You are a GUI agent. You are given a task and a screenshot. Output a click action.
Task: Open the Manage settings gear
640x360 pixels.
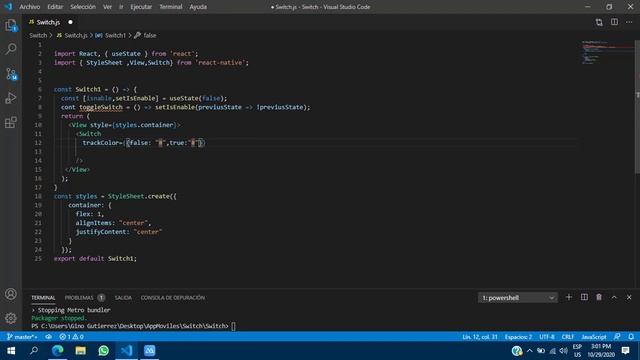coord(11,318)
